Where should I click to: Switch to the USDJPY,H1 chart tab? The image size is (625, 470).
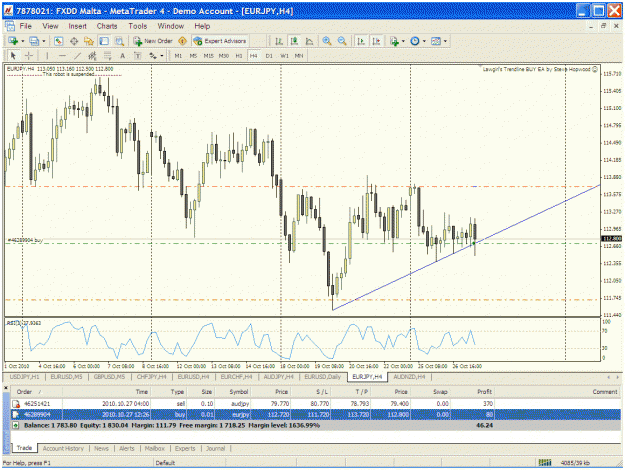point(24,377)
